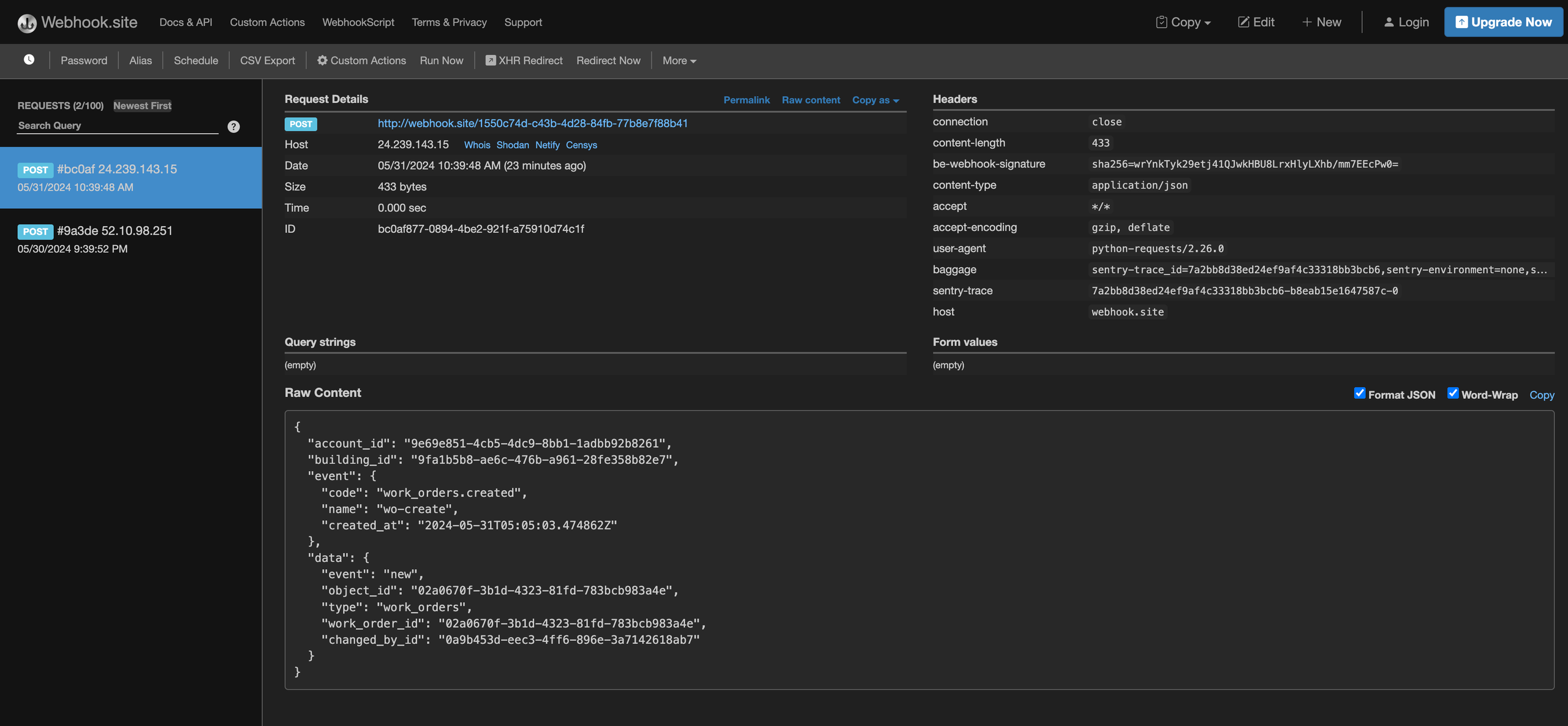The width and height of the screenshot is (1568, 726).
Task: Click the Size 433 bytes value
Action: 402,186
